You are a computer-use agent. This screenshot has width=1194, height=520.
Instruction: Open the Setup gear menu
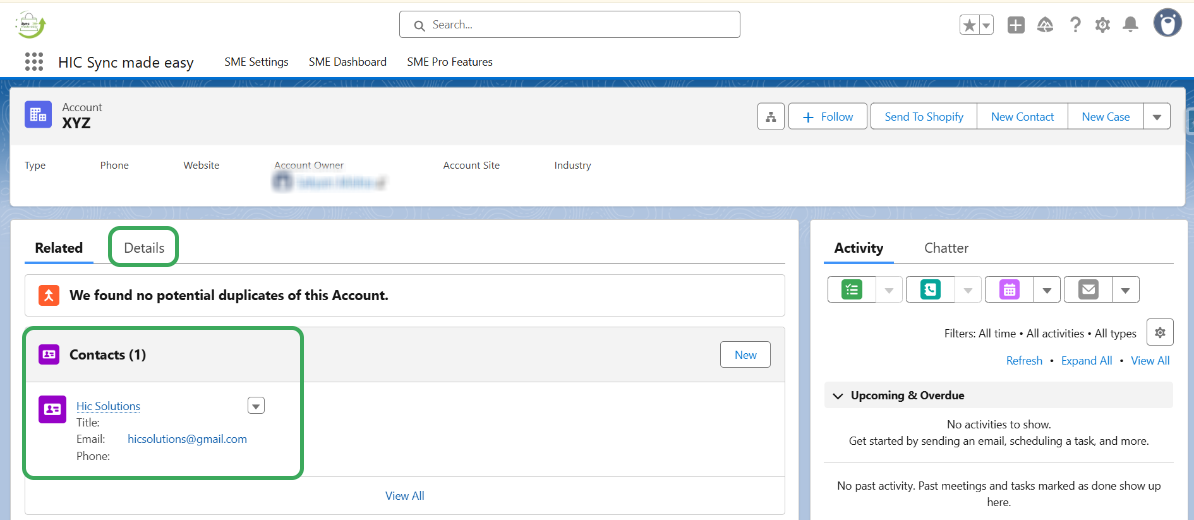1102,25
